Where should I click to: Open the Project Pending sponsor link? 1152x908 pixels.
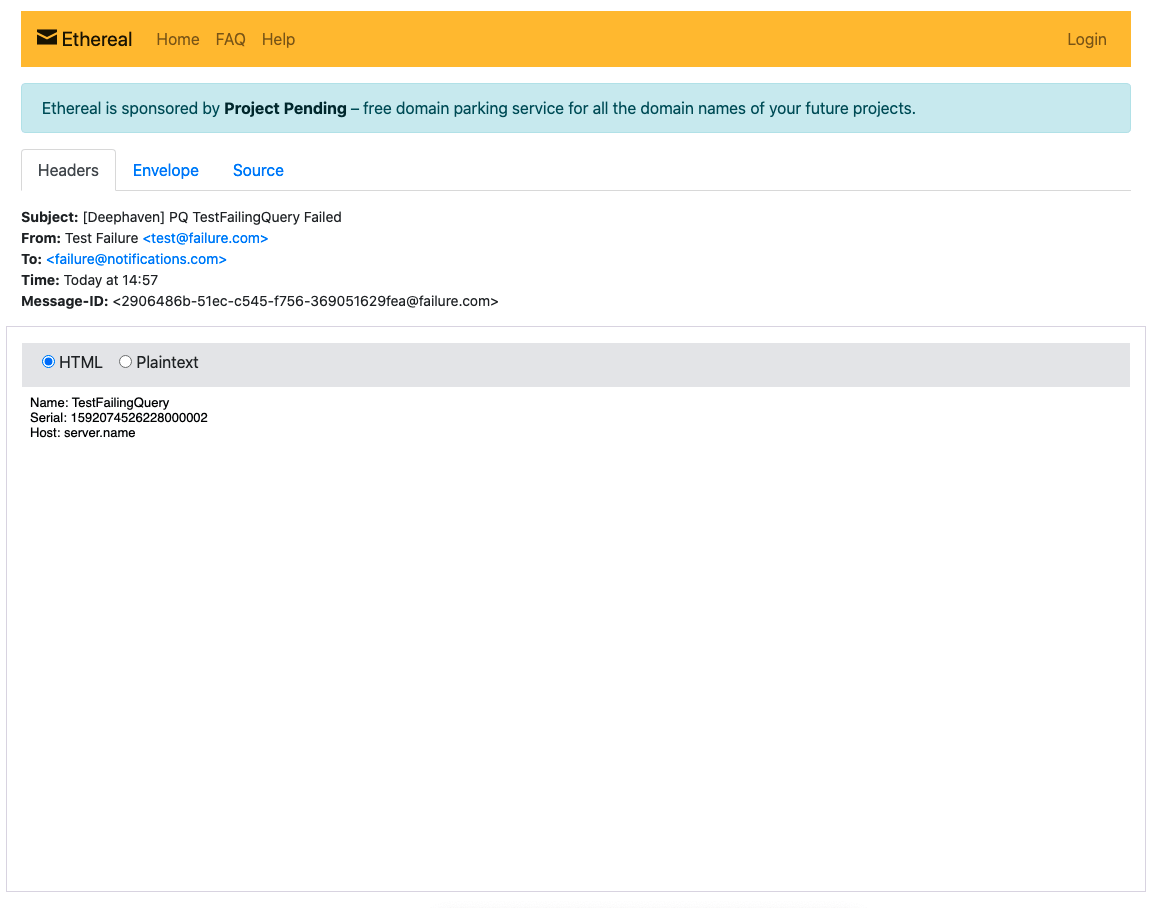(285, 108)
